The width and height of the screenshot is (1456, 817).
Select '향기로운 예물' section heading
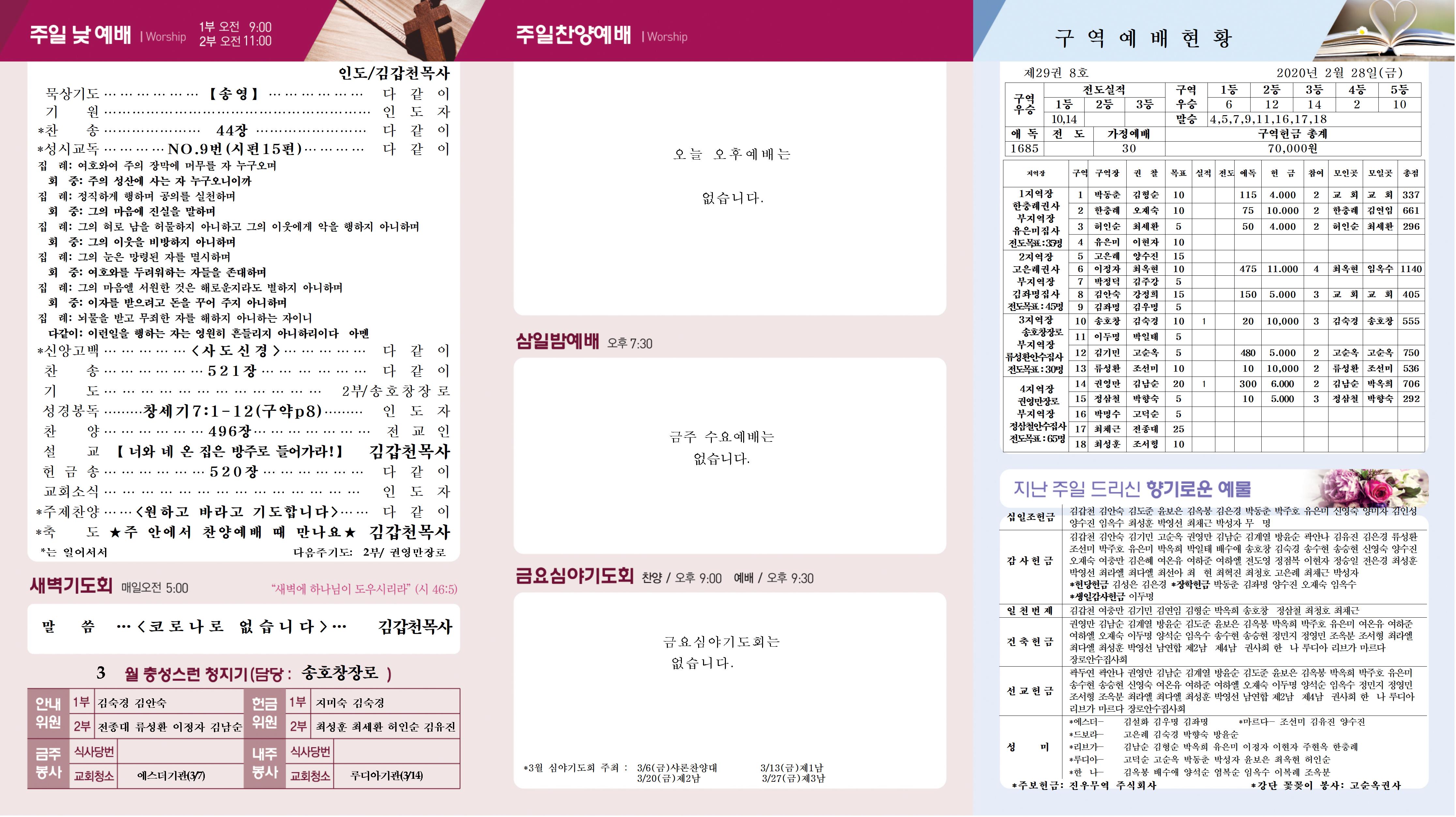pos(1199,488)
